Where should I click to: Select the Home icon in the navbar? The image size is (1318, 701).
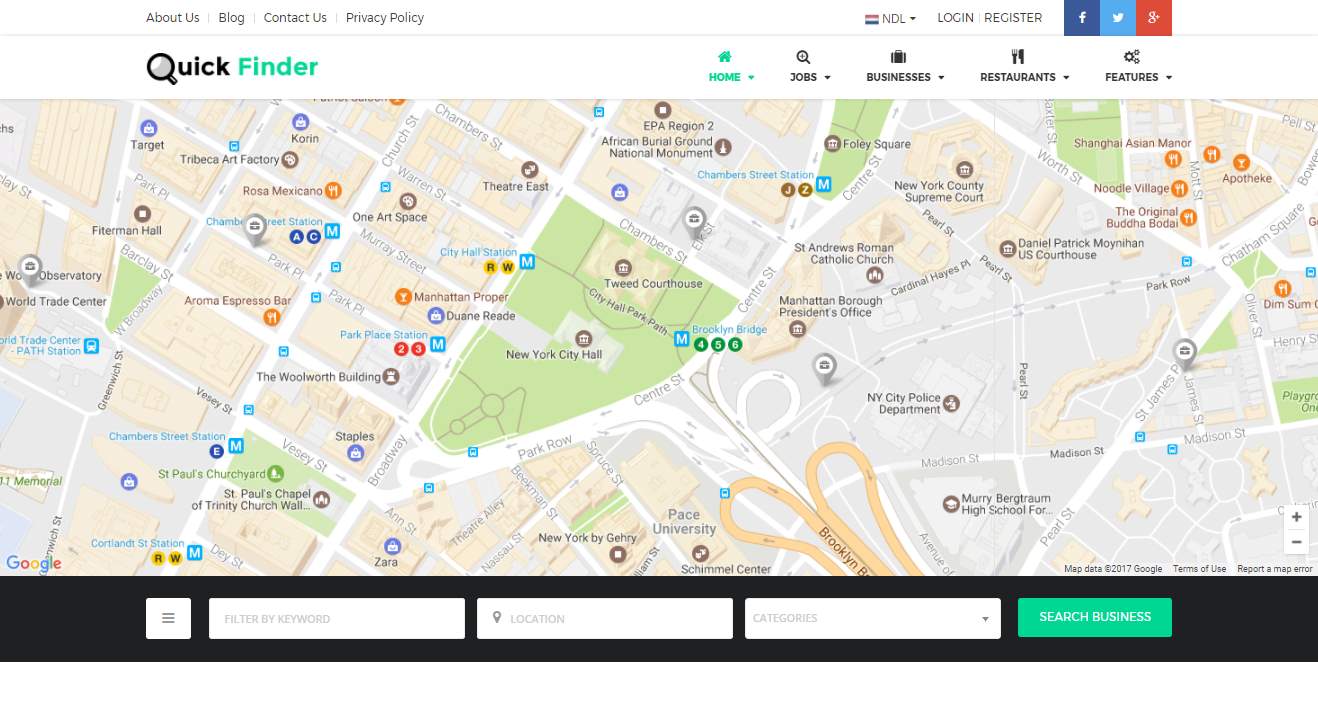click(724, 57)
